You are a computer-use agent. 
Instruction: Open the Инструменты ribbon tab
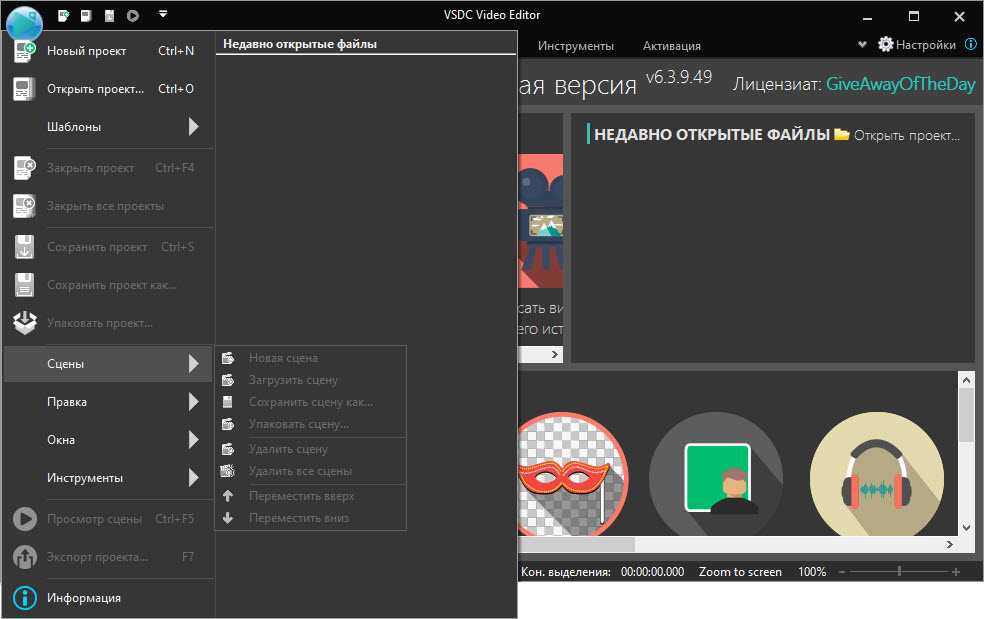(575, 46)
